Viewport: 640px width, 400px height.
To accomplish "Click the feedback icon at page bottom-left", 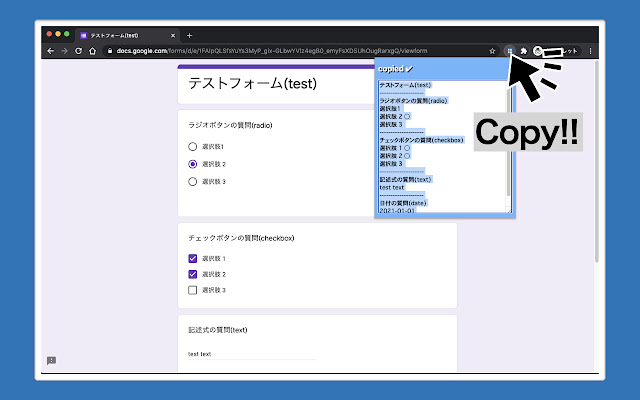I will click(51, 360).
